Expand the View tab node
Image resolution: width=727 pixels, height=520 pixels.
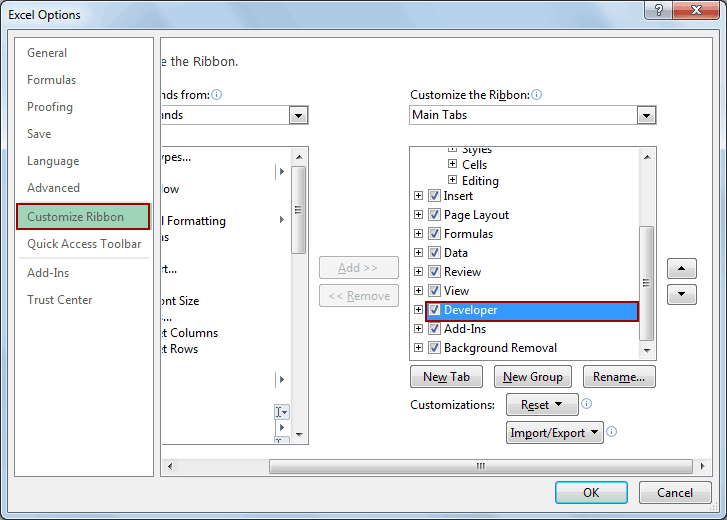pos(418,291)
